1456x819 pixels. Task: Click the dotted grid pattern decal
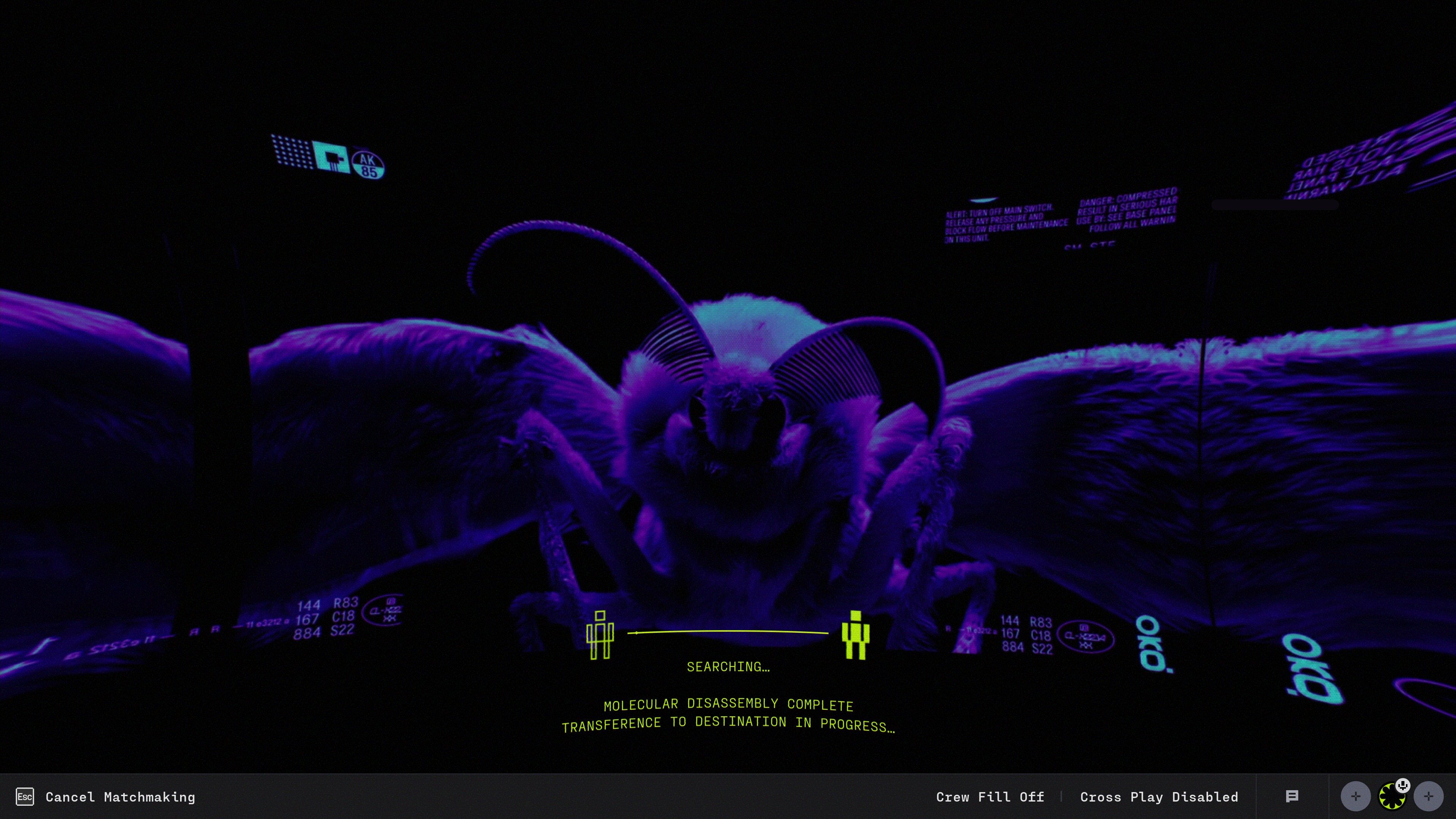pyautogui.click(x=292, y=152)
